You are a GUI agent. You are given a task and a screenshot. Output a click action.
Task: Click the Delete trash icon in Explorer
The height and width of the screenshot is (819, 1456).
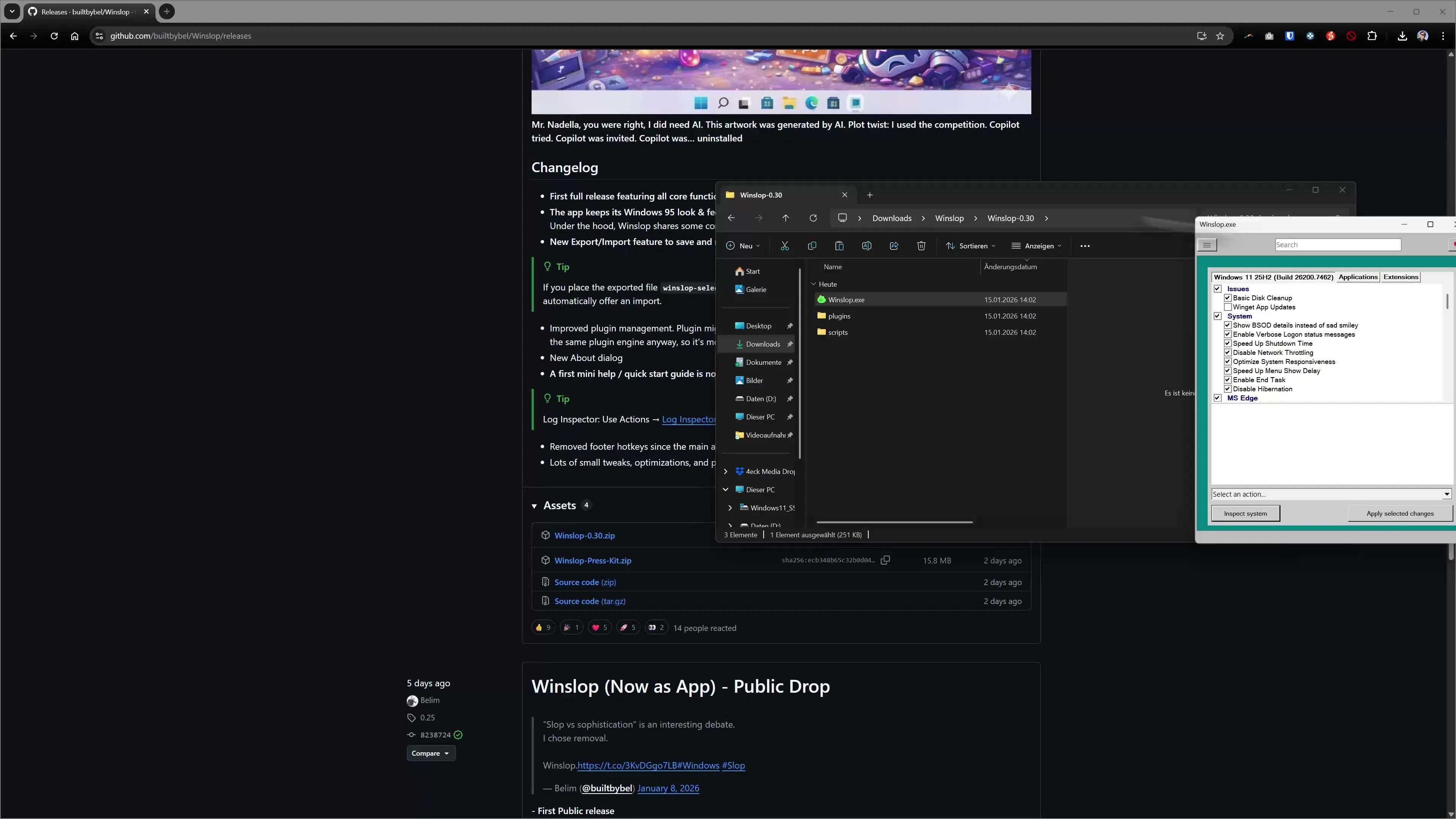point(921,245)
